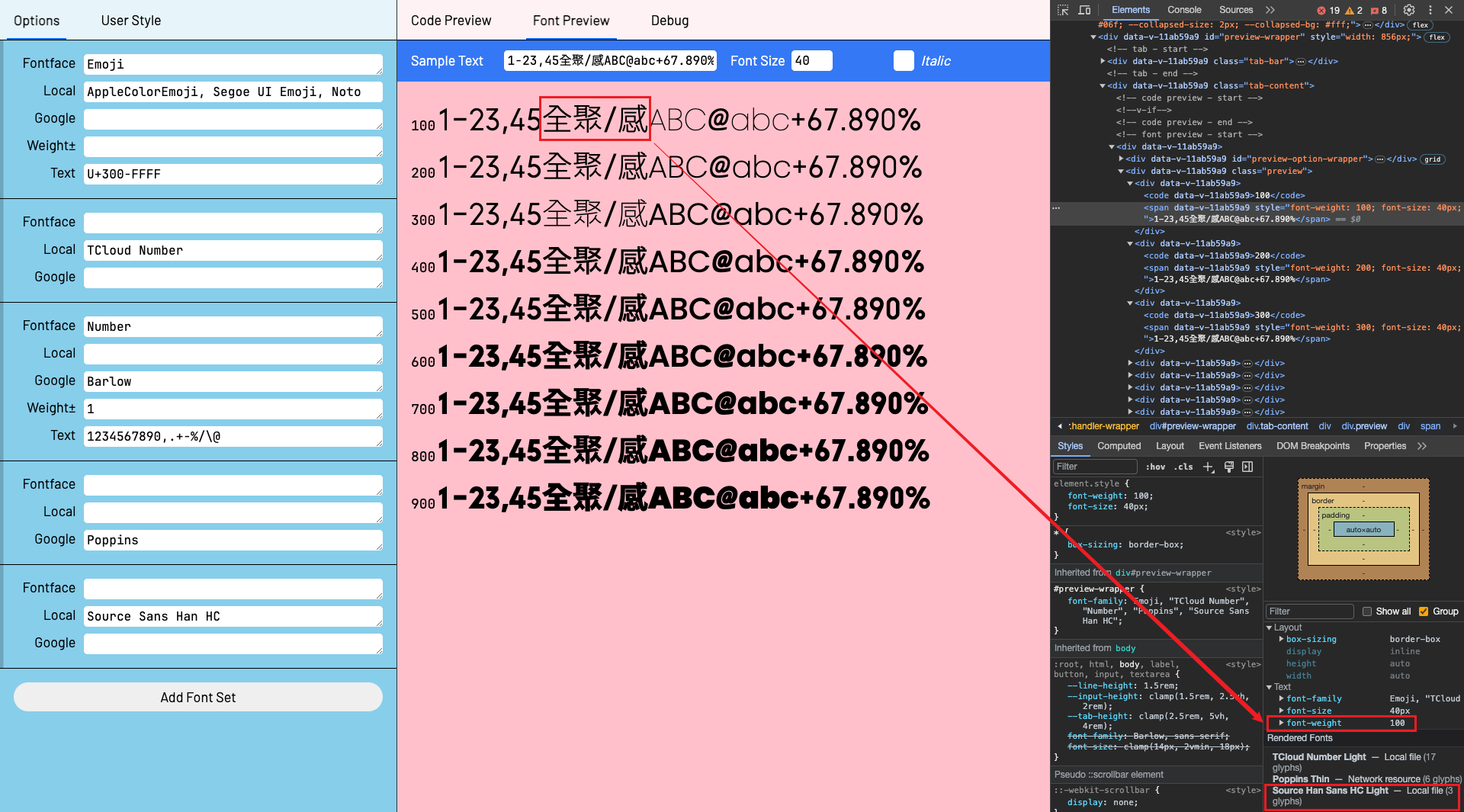Open the Console panel tab

1184,10
